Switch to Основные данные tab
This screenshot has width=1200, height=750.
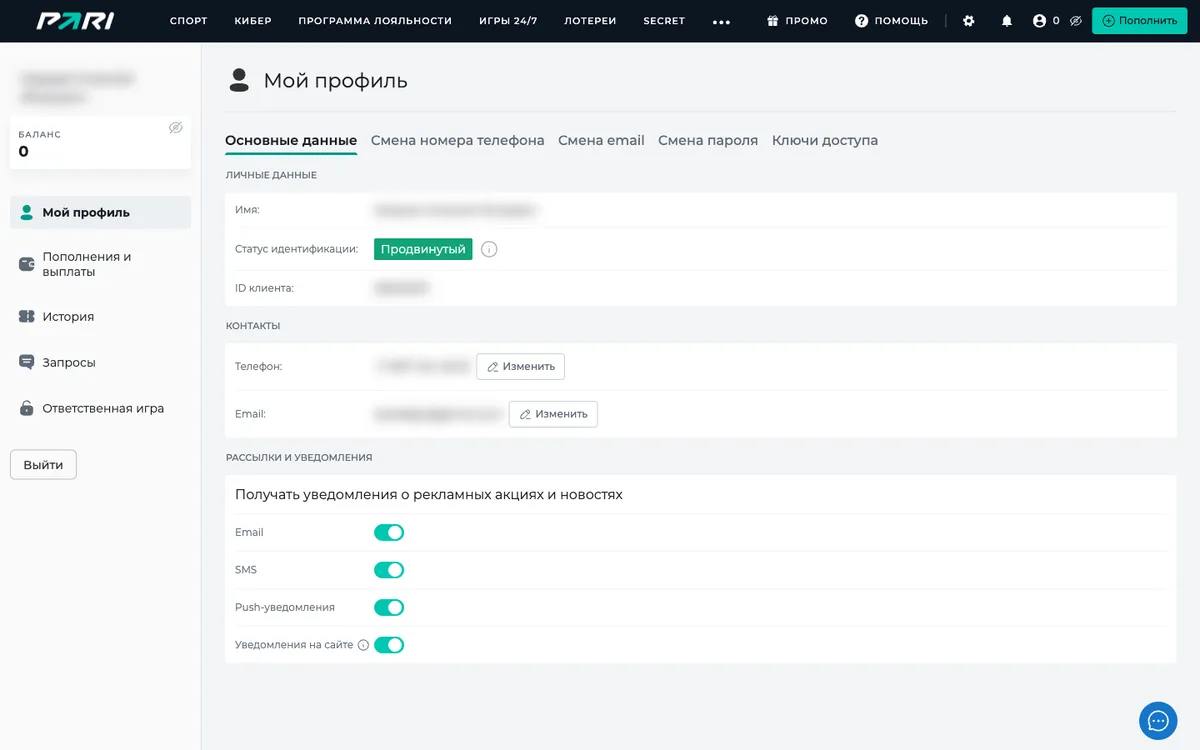(x=291, y=141)
